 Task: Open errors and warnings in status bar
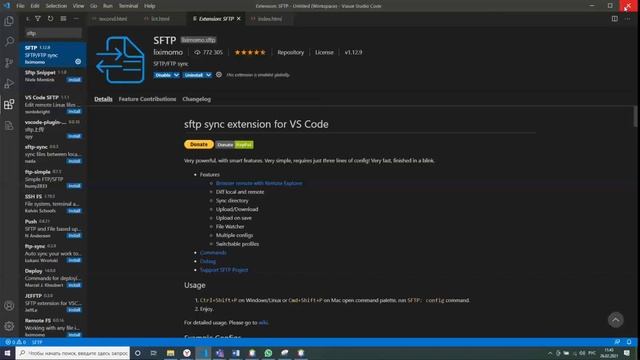16,342
